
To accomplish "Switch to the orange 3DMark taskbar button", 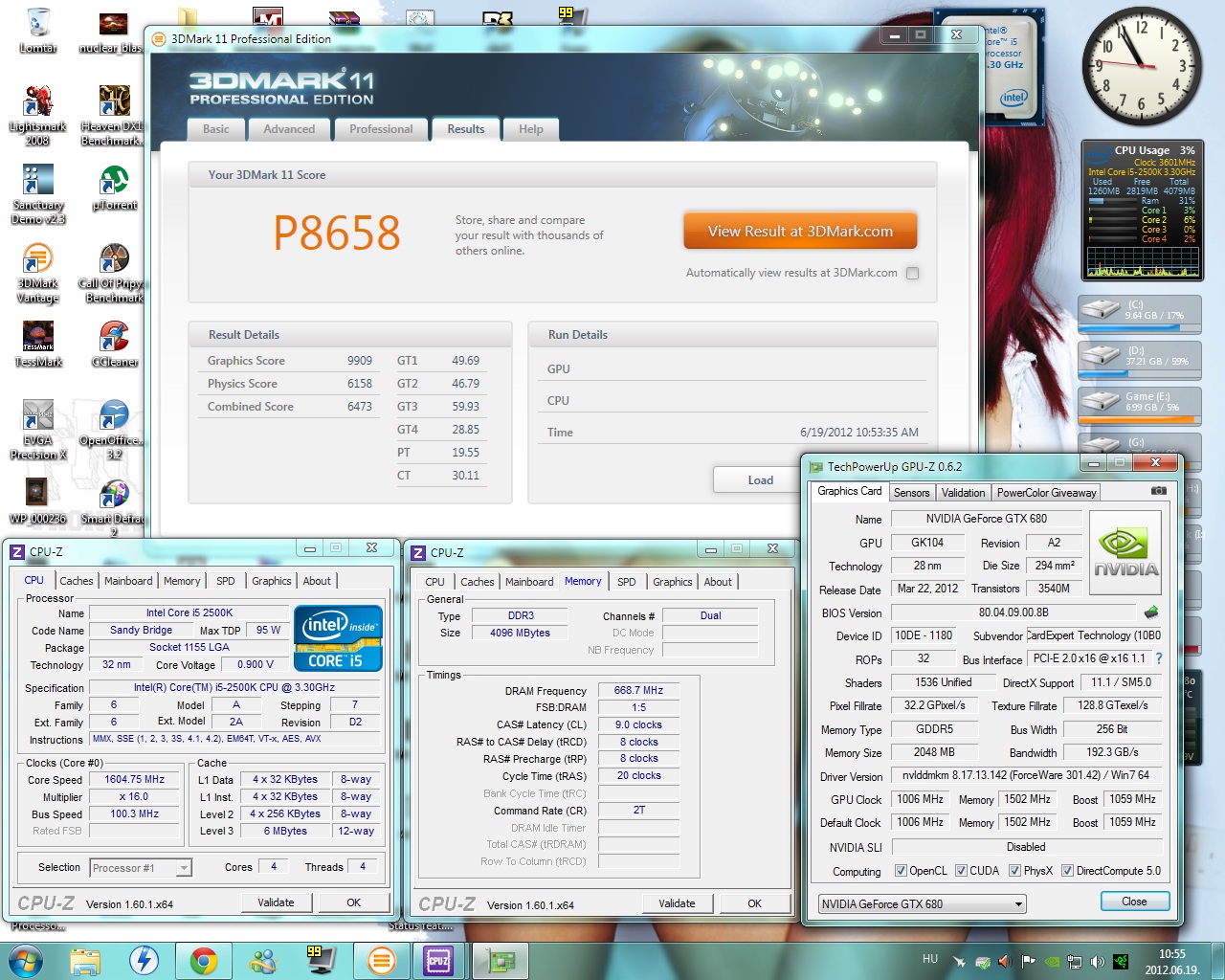I will [381, 960].
